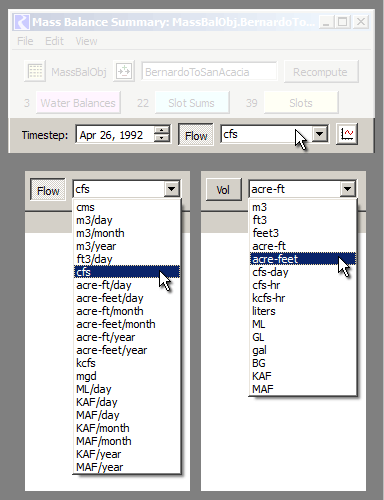
Task: Choose KAF/year flow unit
Action: click(127, 454)
